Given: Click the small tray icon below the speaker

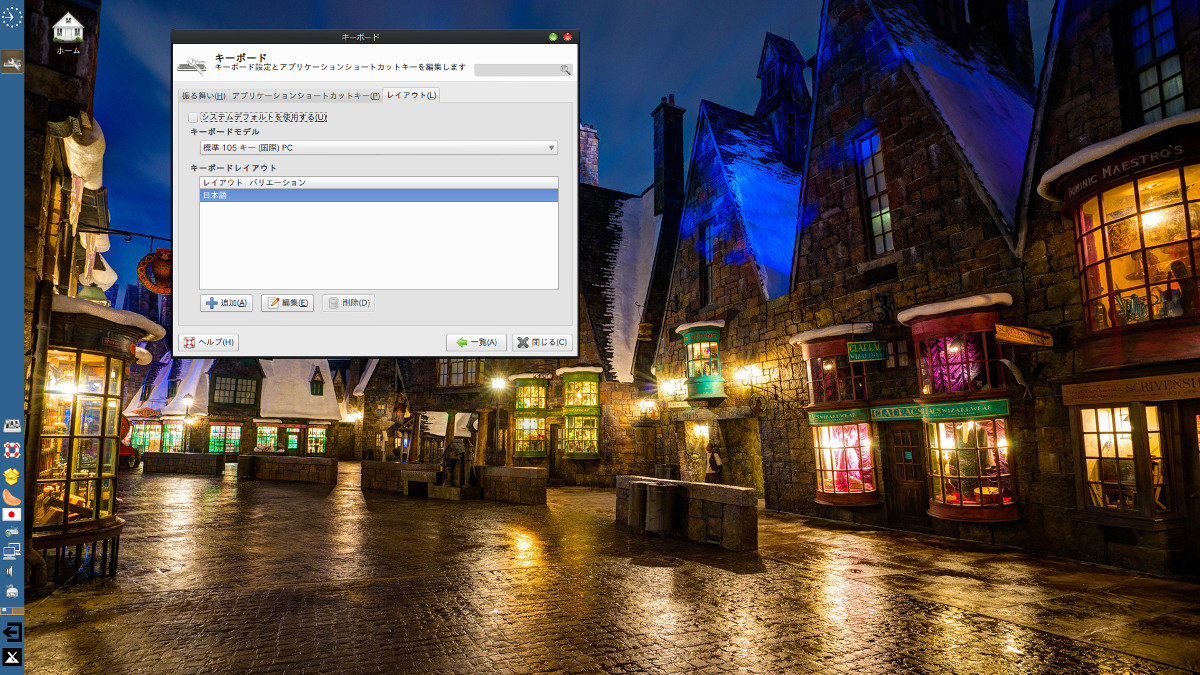Looking at the screenshot, I should click(12, 590).
